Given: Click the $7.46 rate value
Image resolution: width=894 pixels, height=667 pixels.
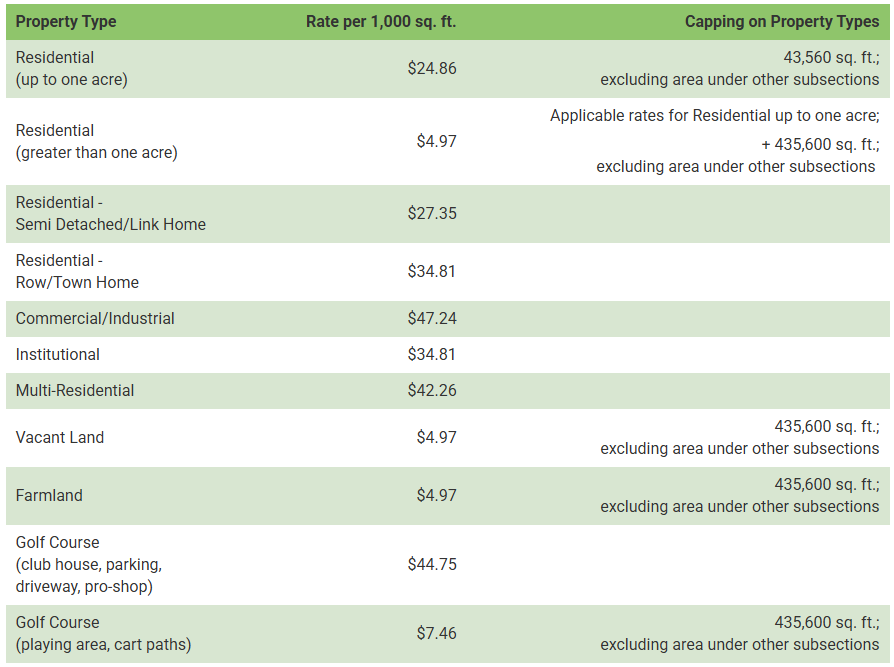Looking at the screenshot, I should coord(436,633).
